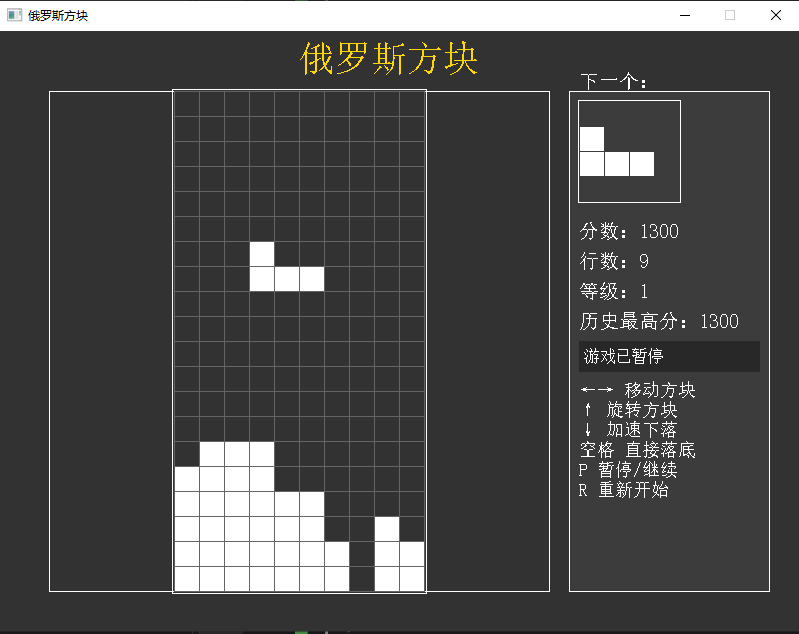Viewport: 799px width, 634px height.
Task: Click the 历史最高分：1300 high score label
Action: 659,322
